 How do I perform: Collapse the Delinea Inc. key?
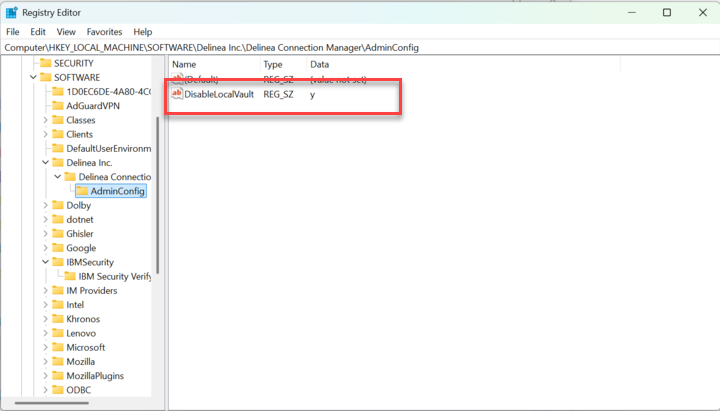pyautogui.click(x=45, y=162)
